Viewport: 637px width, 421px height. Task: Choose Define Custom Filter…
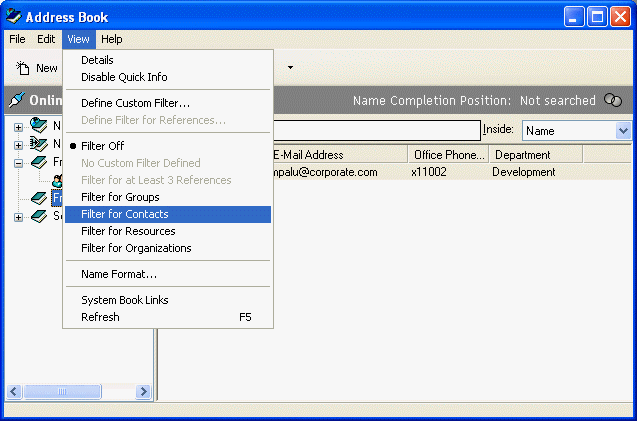(168, 103)
